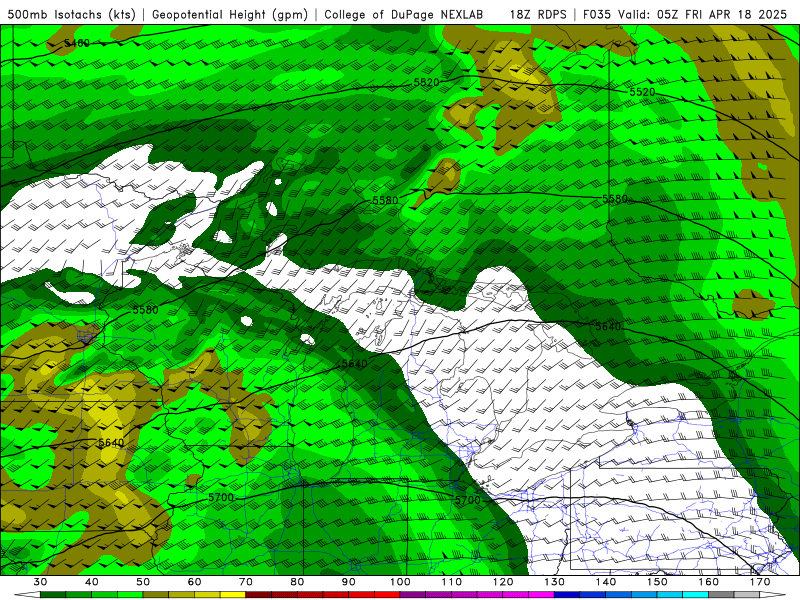
Task: Click the 160 kts colorbar label
Action: click(709, 582)
